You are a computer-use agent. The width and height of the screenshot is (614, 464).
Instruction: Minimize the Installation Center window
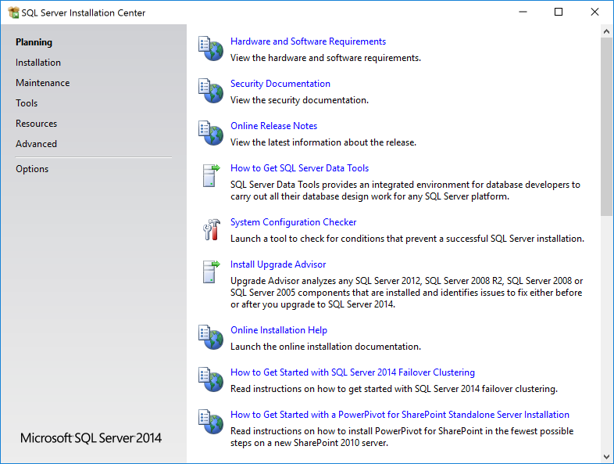(523, 12)
